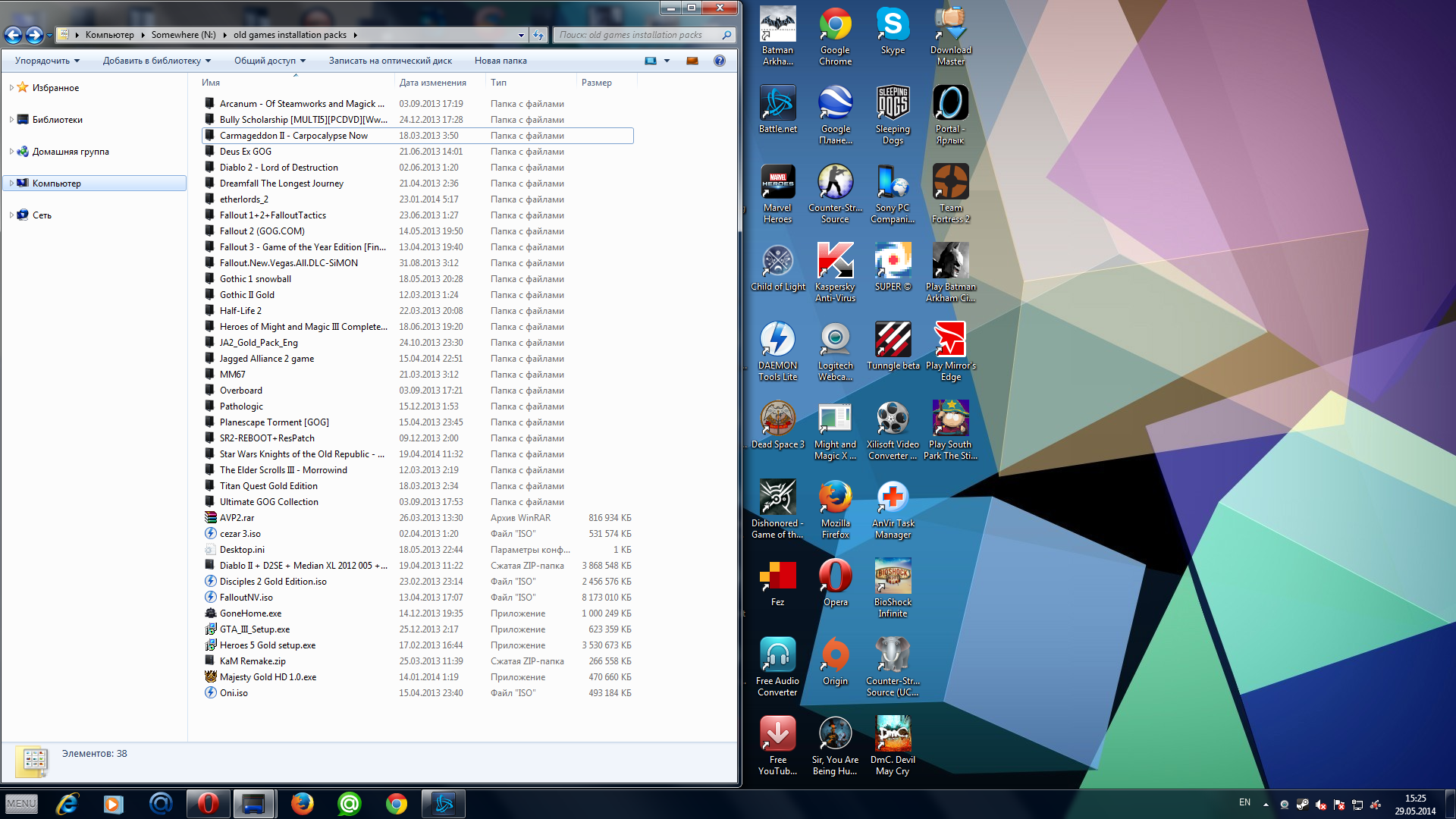Image resolution: width=1456 pixels, height=819 pixels.
Task: Expand the Компьютер tree node
Action: [11, 184]
